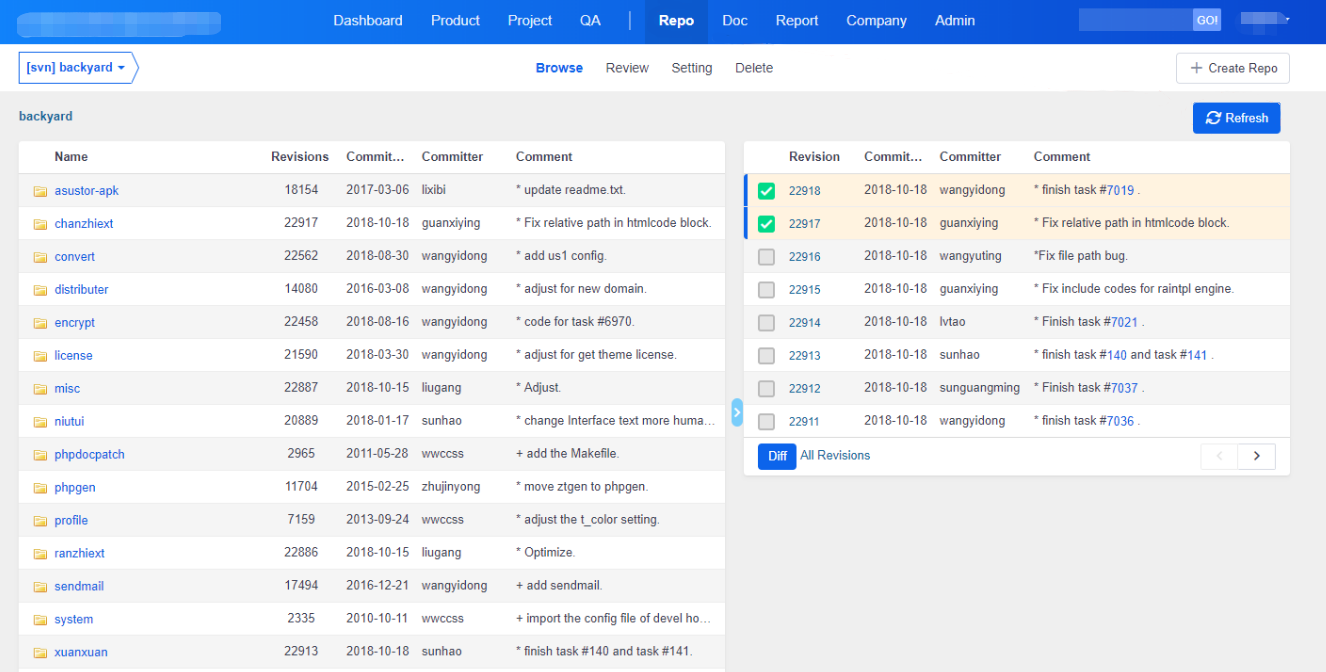Viewport: 1326px width, 672px height.
Task: Check the box for revision 22916
Action: click(766, 257)
